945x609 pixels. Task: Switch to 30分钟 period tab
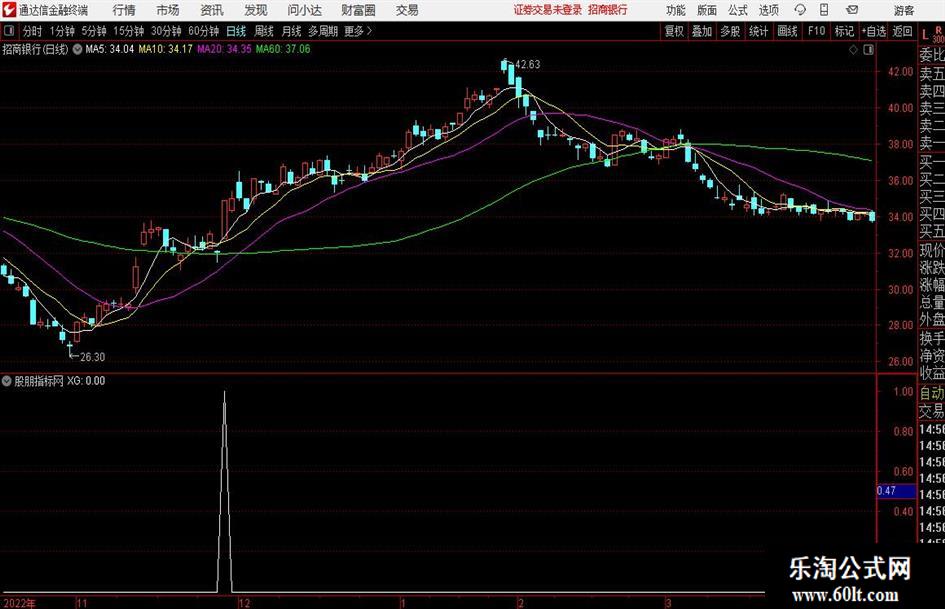point(166,31)
